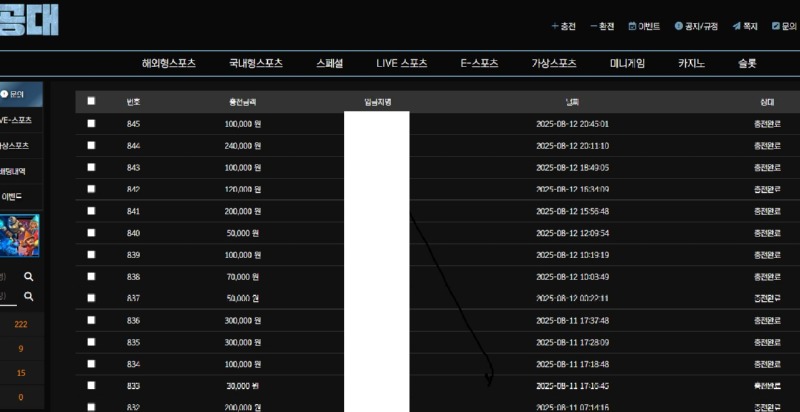Click the upper magnifier search icon in sidebar
This screenshot has height=412, width=800.
coord(29,276)
